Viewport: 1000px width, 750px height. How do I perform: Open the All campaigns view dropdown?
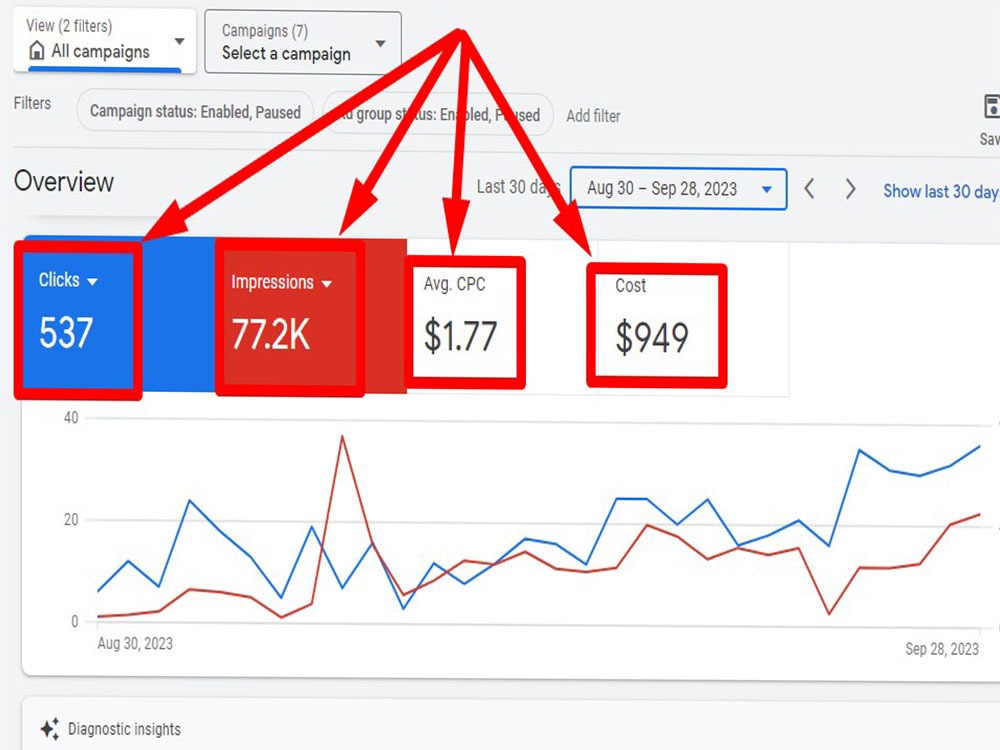[x=105, y=41]
